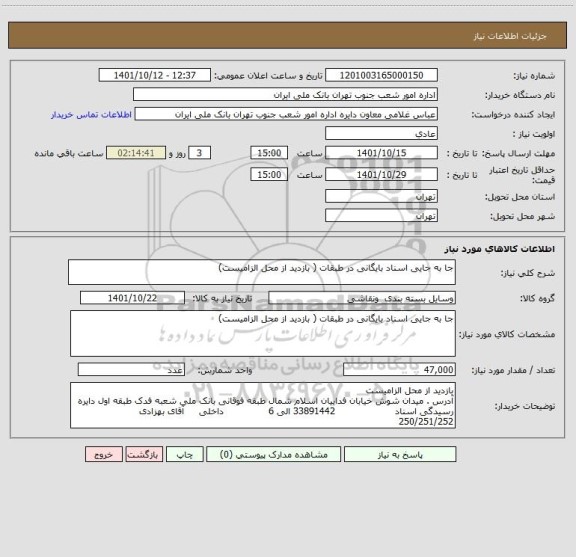Image resolution: width=576 pixels, height=557 pixels.
Task: Click label تاریخ نیاز به کالا
Action: pos(222,298)
